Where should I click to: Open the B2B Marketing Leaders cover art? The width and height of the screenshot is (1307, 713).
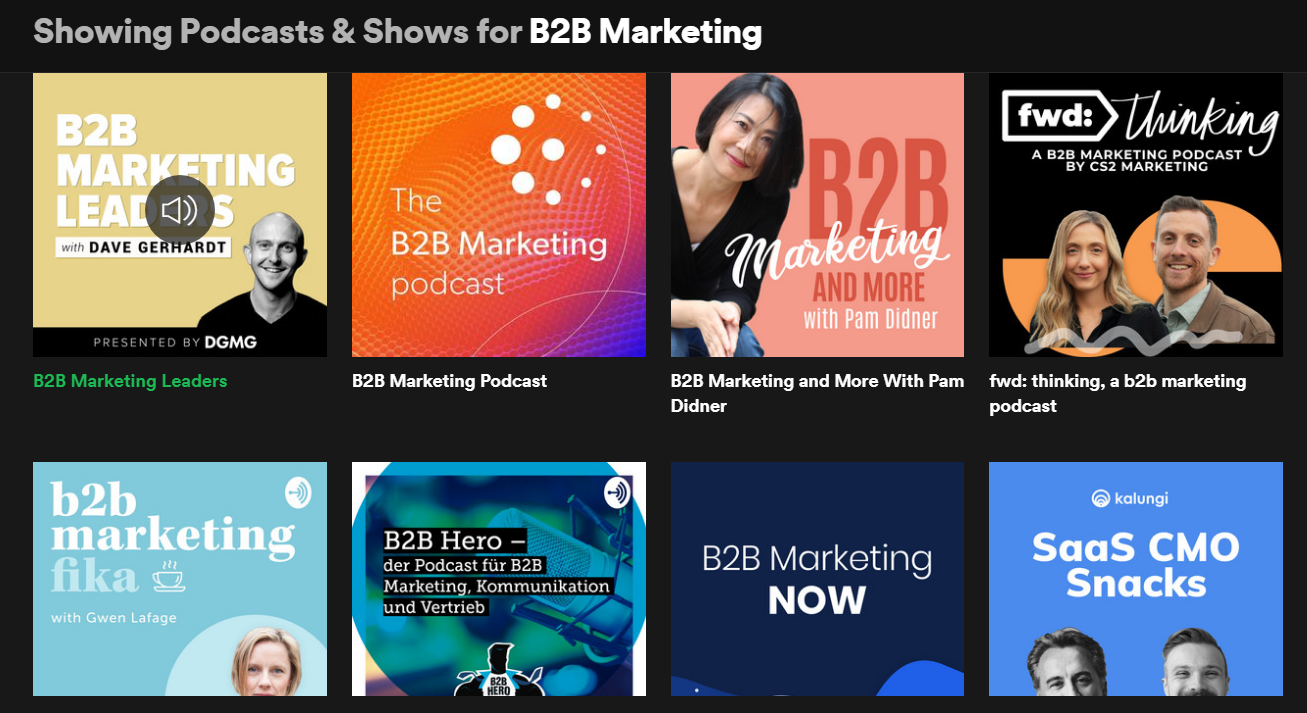(180, 215)
